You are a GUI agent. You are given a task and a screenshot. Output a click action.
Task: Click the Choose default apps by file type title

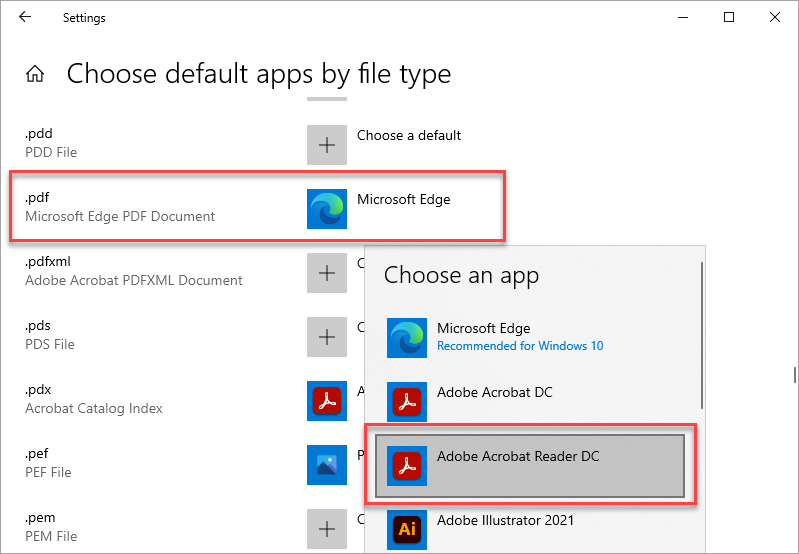(x=259, y=74)
